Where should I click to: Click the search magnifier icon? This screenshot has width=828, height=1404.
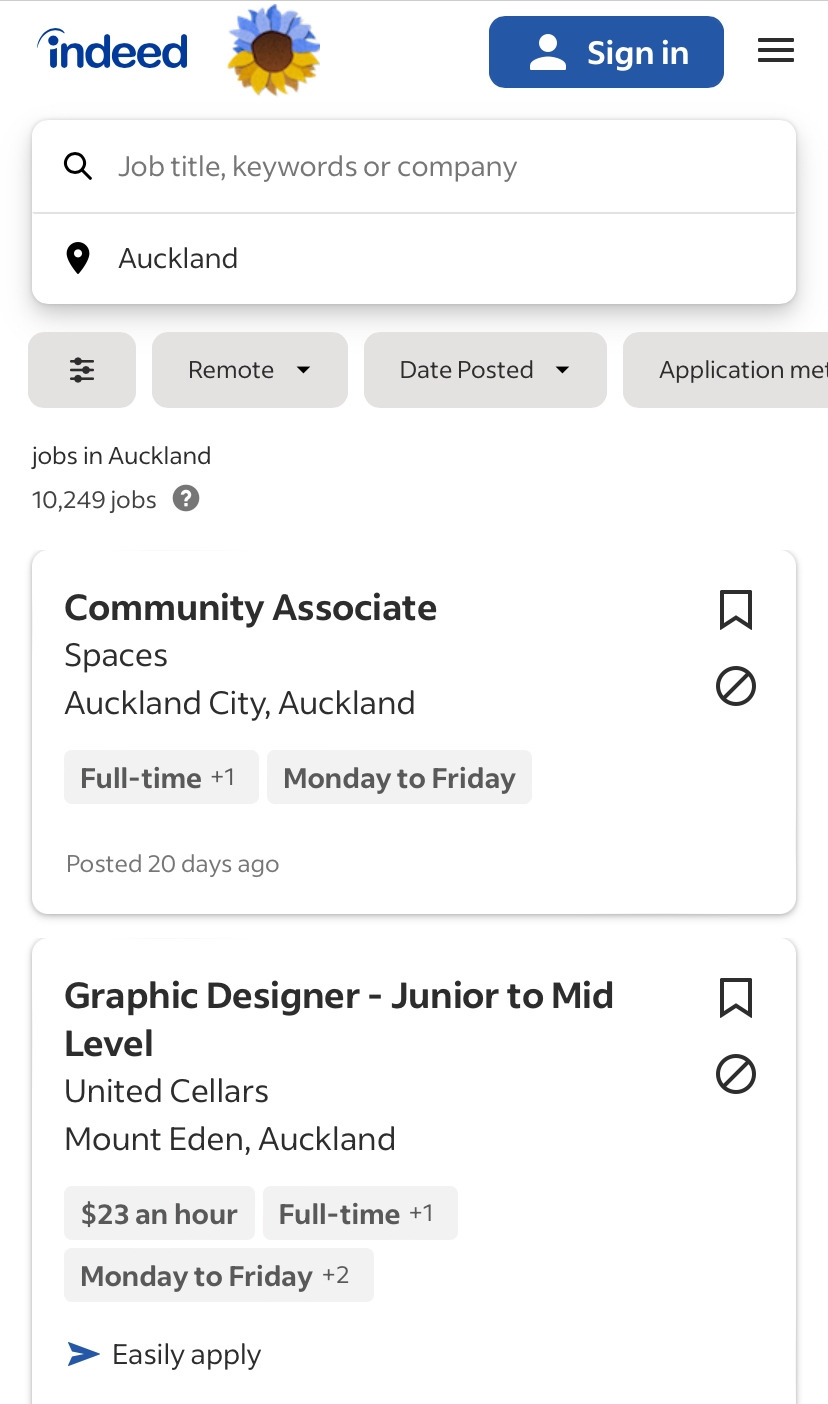point(78,166)
